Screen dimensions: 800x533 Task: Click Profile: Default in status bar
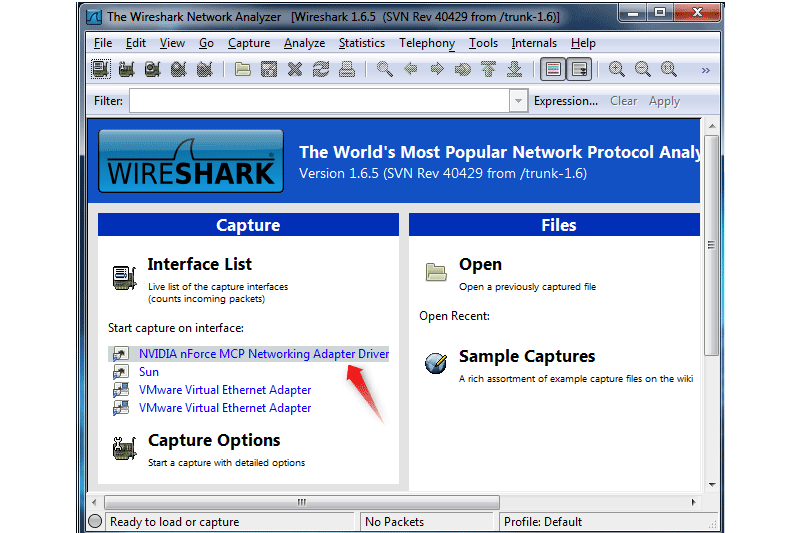tap(543, 522)
